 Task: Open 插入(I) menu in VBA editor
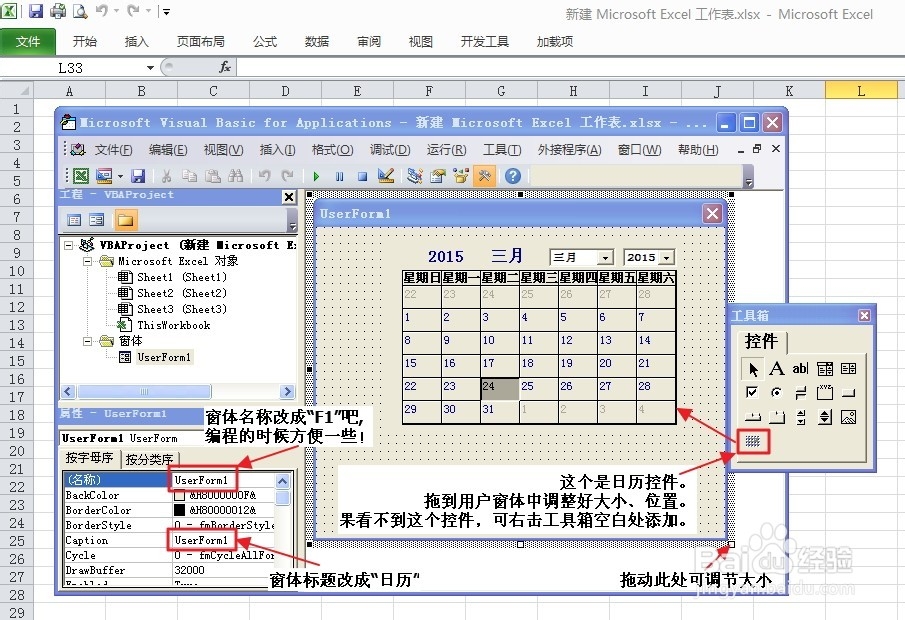(277, 150)
